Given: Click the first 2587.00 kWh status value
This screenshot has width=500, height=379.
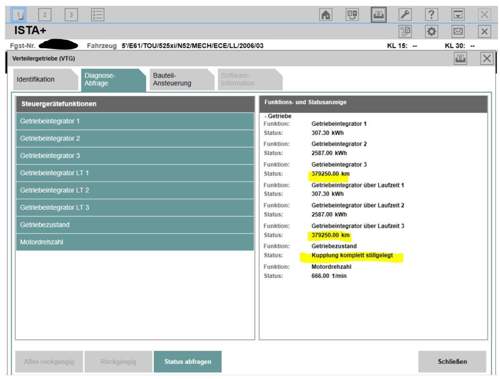Looking at the screenshot, I should (329, 153).
